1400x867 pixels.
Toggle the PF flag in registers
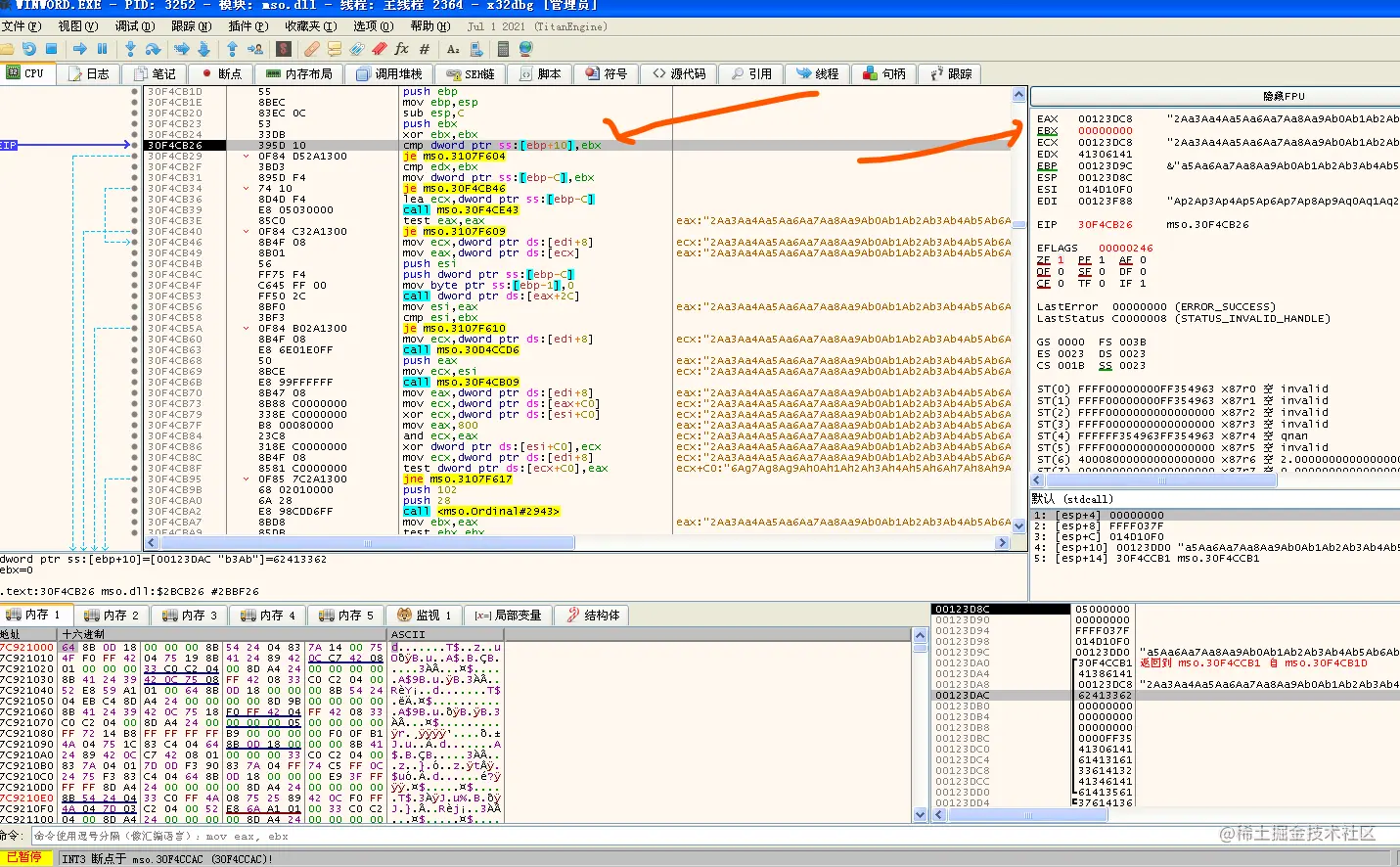(1090, 259)
